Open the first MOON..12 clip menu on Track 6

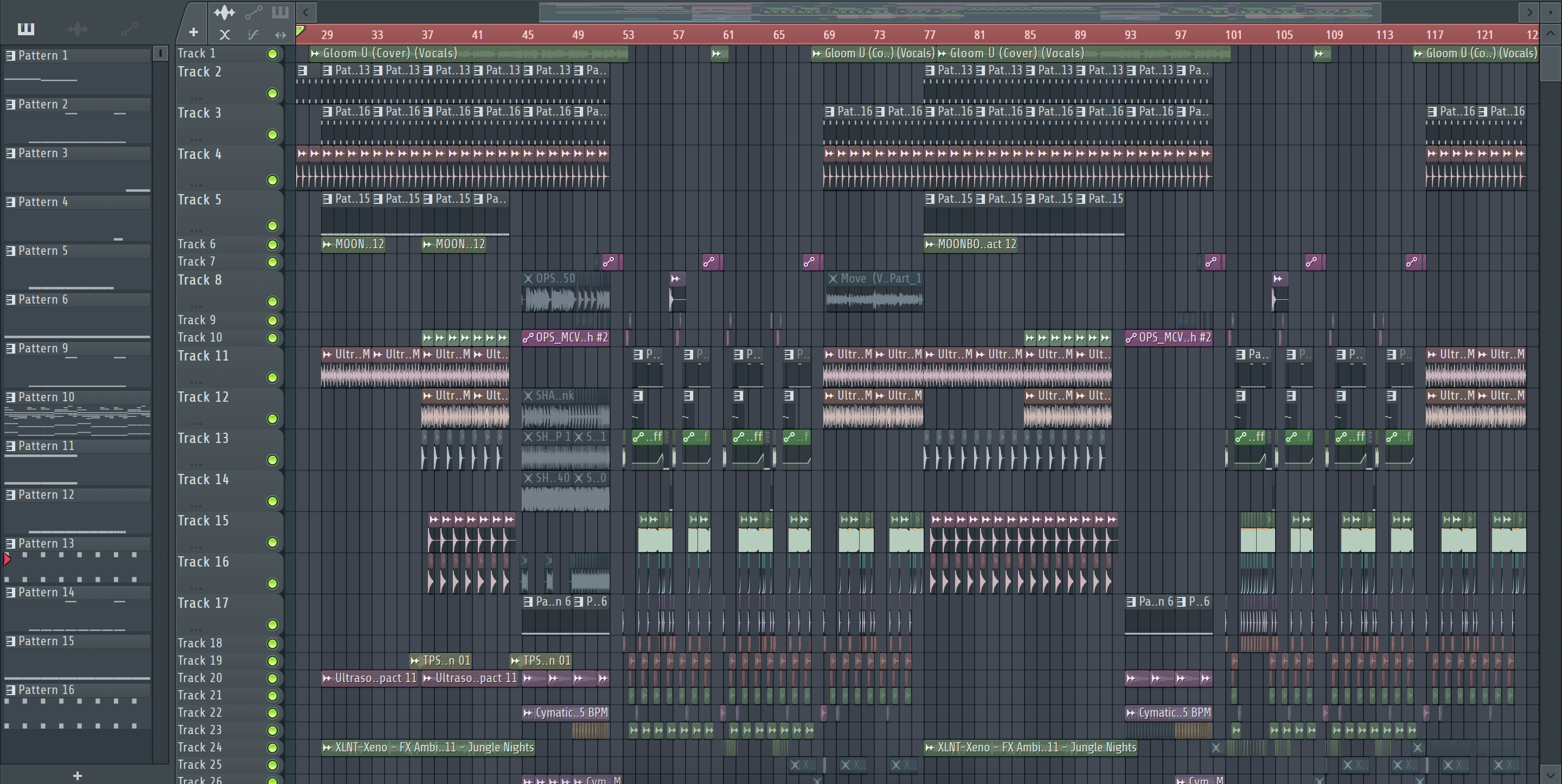pyautogui.click(x=328, y=245)
